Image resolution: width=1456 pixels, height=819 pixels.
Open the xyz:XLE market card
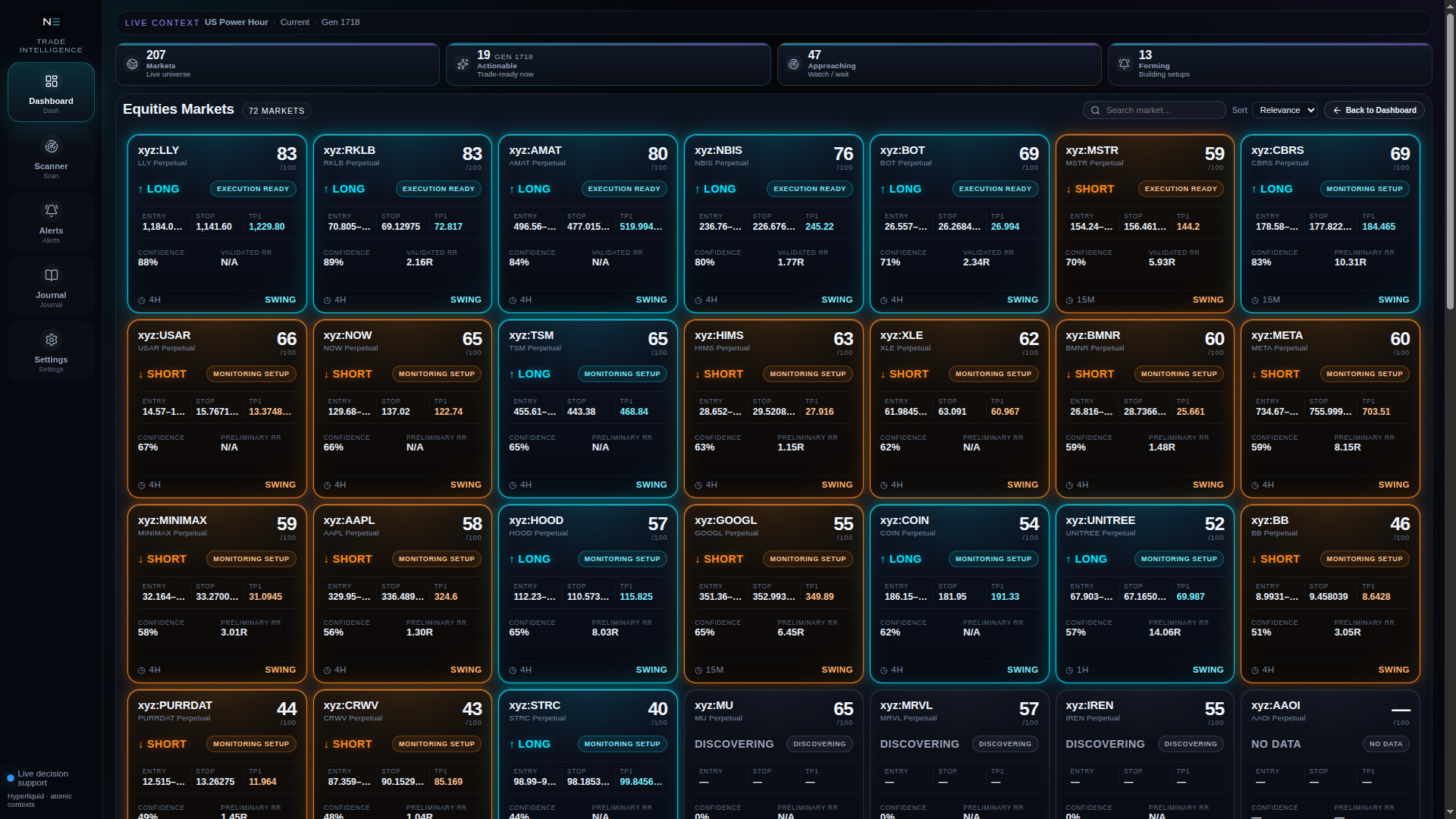click(x=959, y=409)
